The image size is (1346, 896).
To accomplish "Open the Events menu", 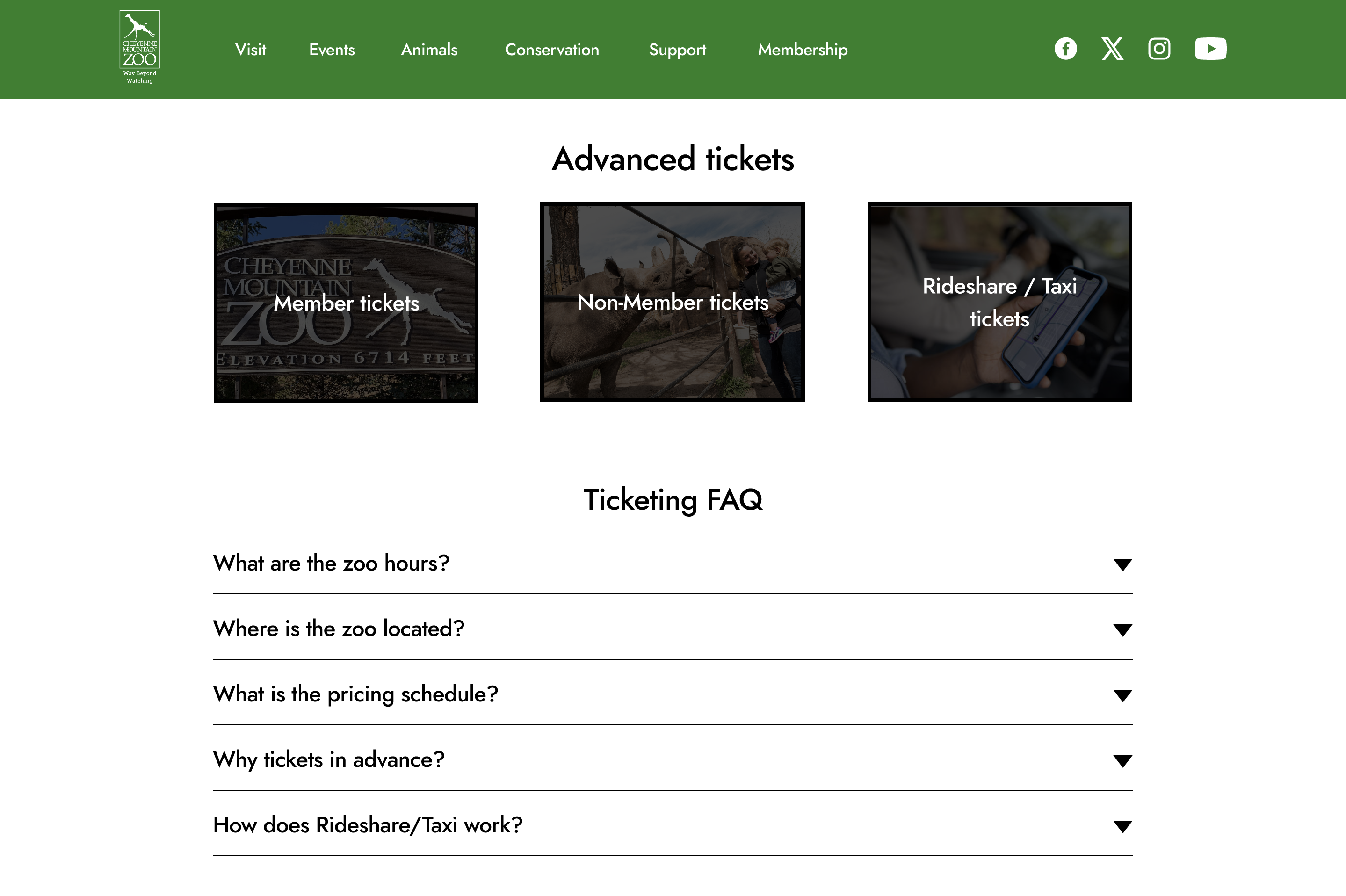I will 332,50.
